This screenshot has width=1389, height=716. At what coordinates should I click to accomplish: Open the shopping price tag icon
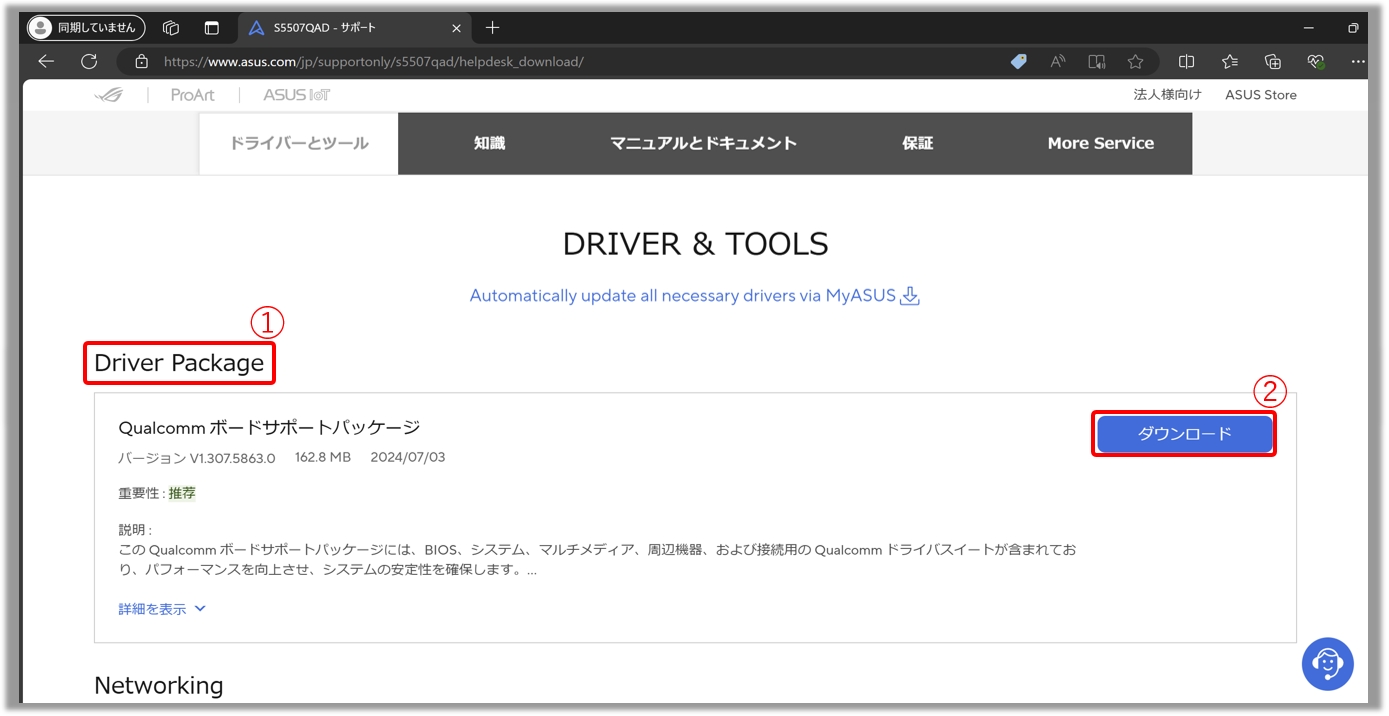pyautogui.click(x=1019, y=62)
